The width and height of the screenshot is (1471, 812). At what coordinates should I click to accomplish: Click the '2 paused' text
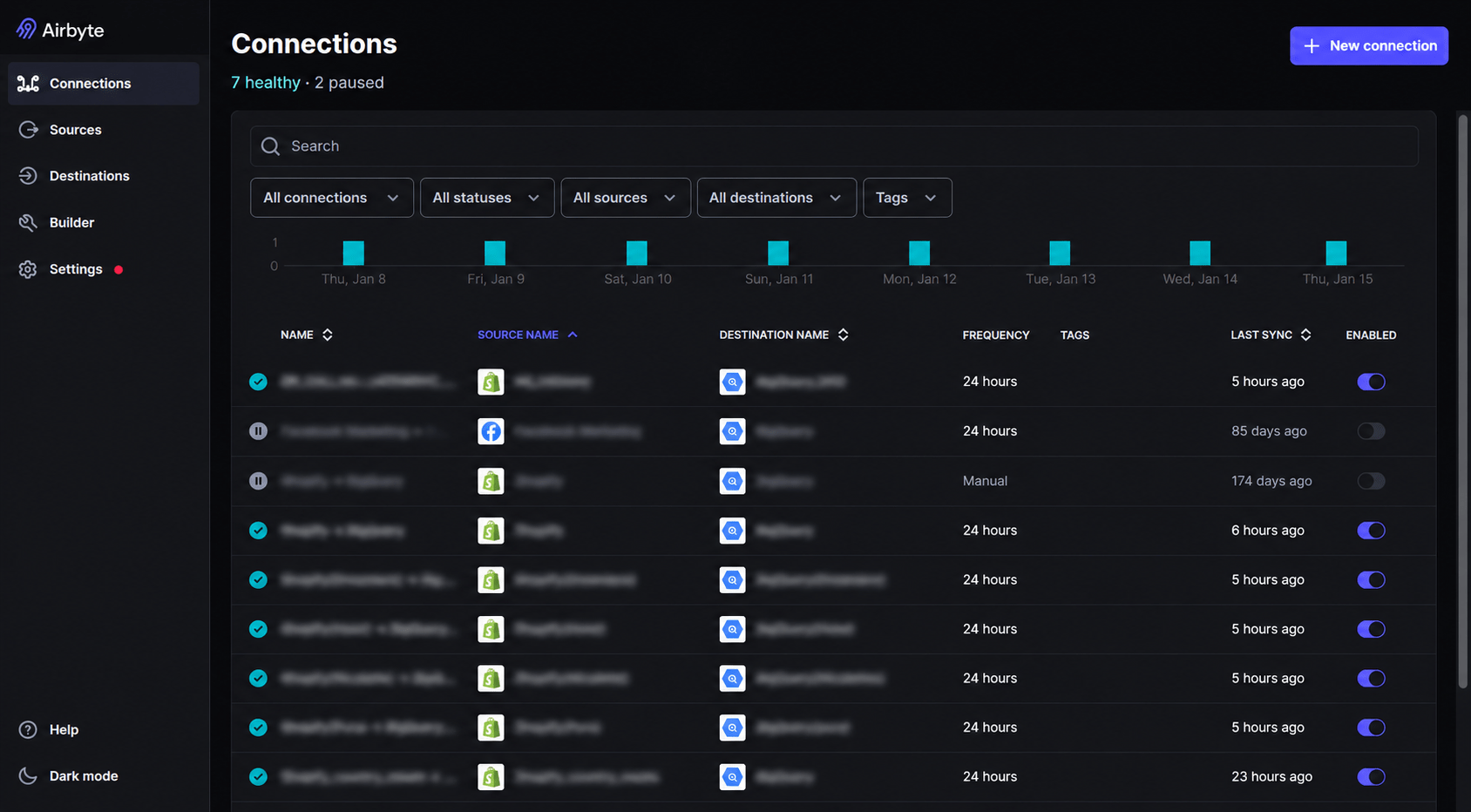[349, 83]
